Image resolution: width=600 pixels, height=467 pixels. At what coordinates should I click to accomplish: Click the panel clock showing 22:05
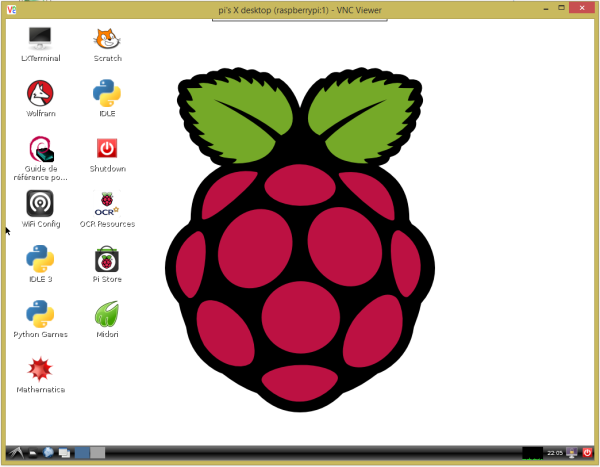[554, 453]
